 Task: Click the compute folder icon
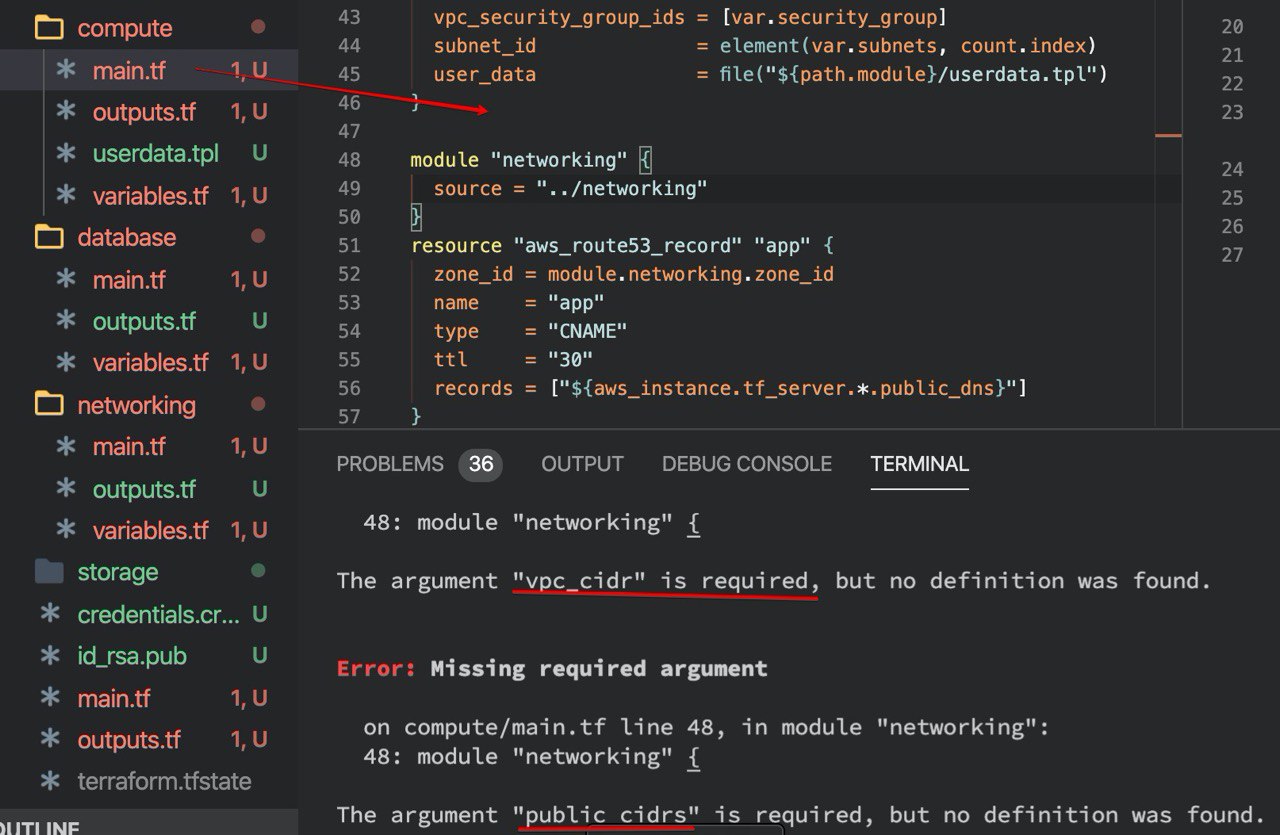click(48, 28)
